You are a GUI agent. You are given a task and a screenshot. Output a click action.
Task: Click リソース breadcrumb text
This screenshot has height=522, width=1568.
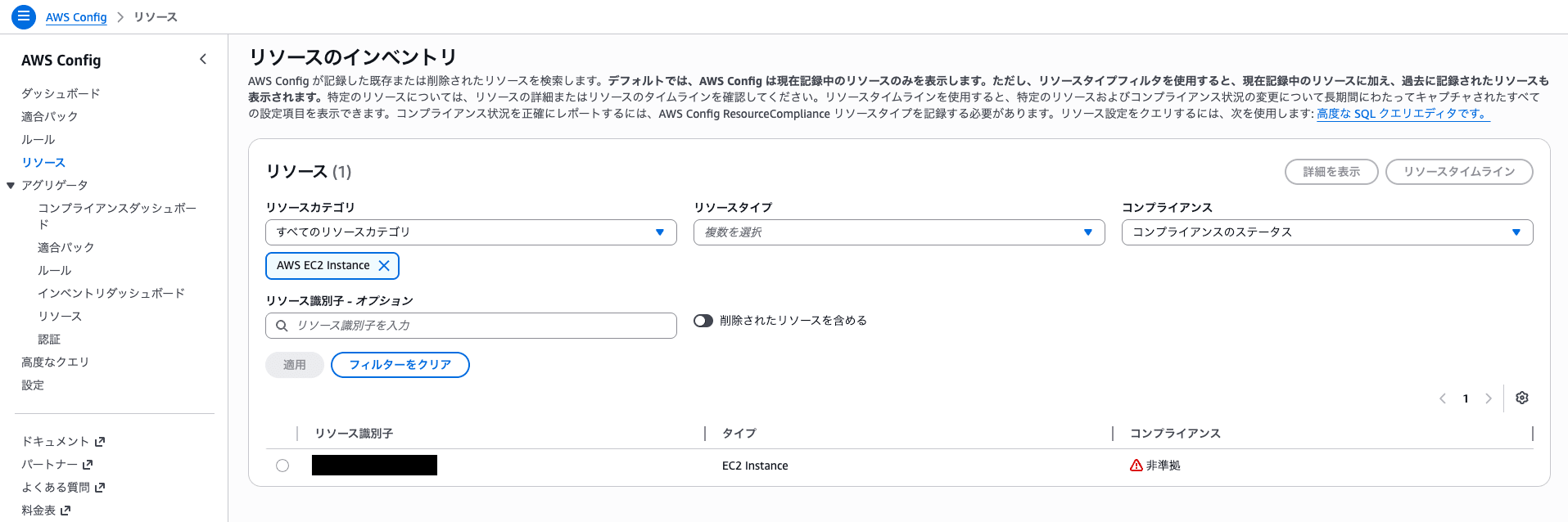pyautogui.click(x=156, y=17)
